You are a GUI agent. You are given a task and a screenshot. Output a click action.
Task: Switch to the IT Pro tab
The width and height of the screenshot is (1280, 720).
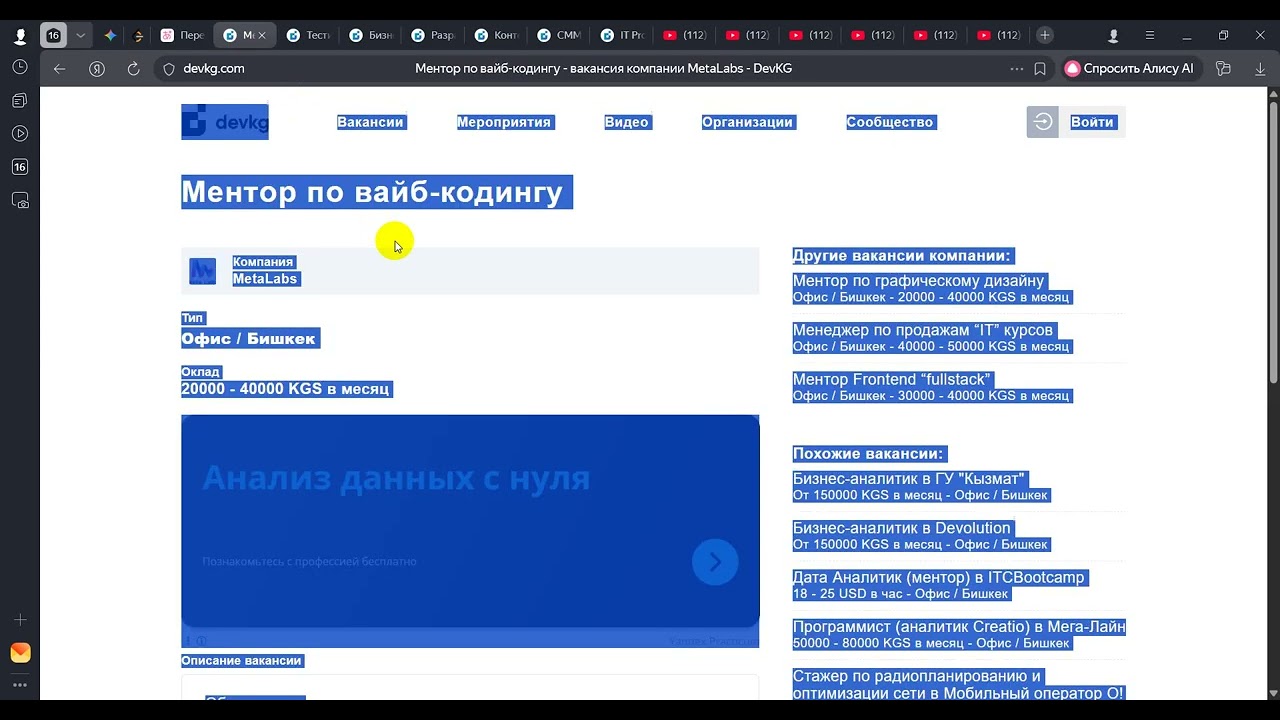tap(622, 35)
